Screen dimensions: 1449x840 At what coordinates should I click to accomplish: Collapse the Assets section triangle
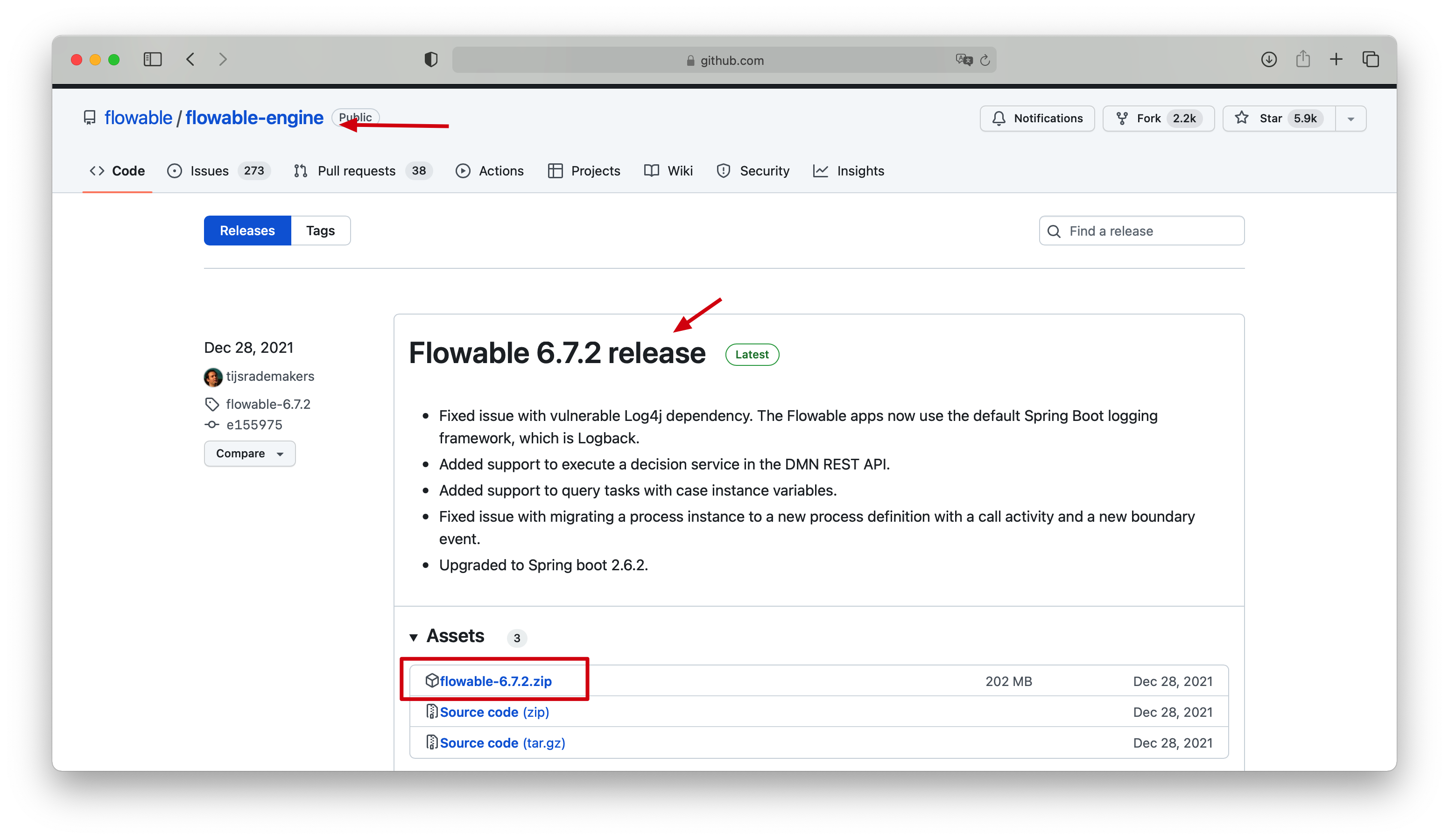coord(414,637)
